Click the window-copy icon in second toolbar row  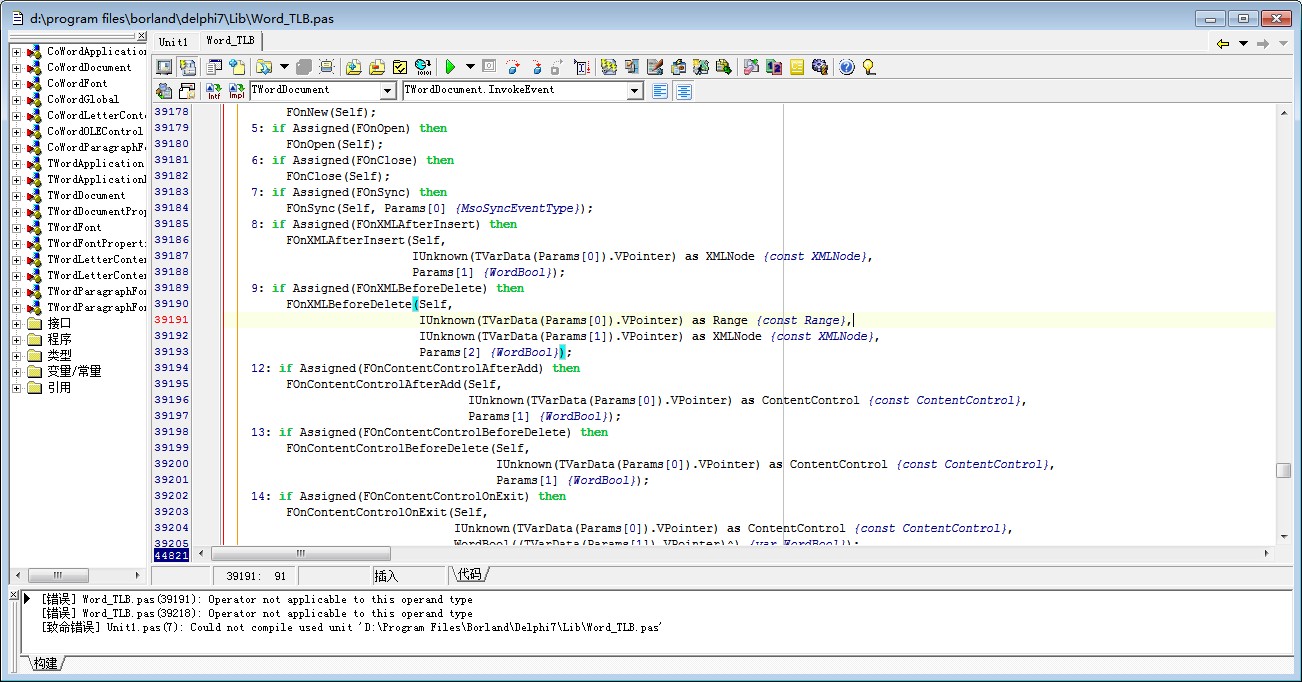click(187, 91)
